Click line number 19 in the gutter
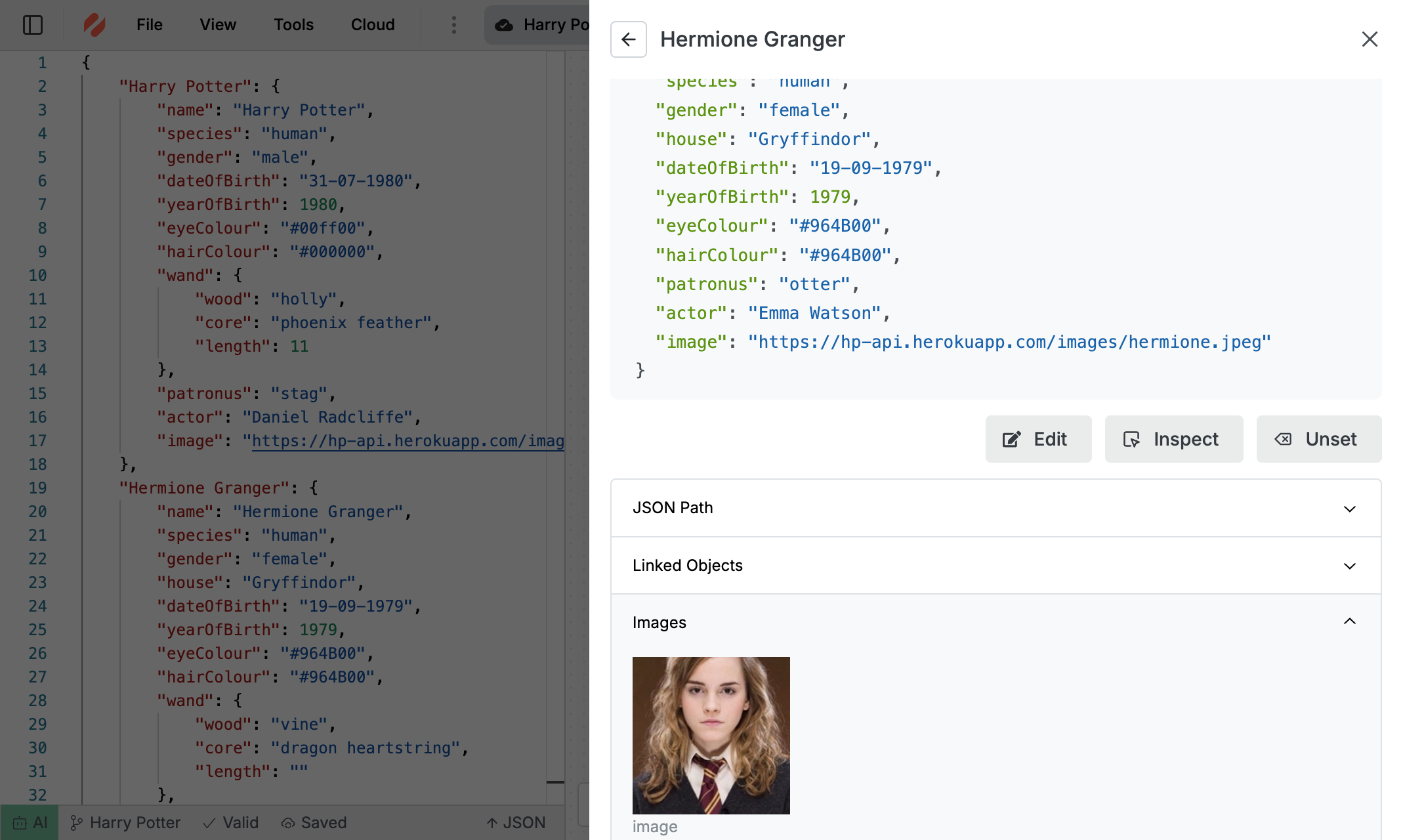The width and height of the screenshot is (1403, 840). click(x=37, y=488)
